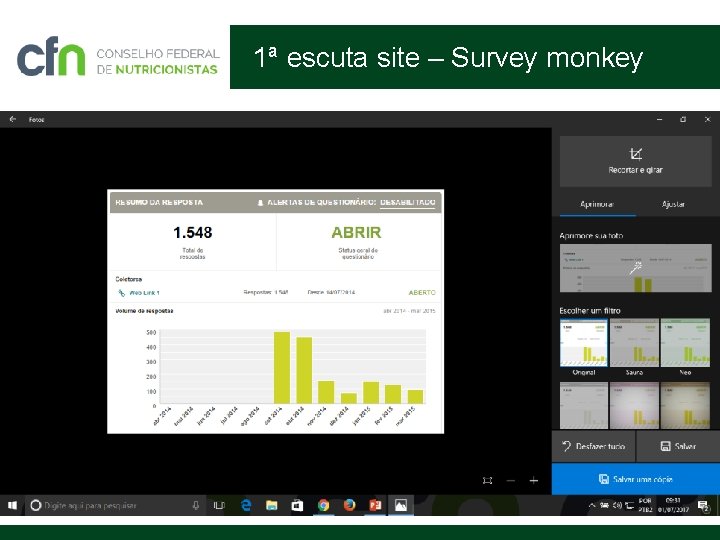Switch to PowerPoint in the taskbar
Viewport: 720px width, 540px height.
pyautogui.click(x=375, y=505)
